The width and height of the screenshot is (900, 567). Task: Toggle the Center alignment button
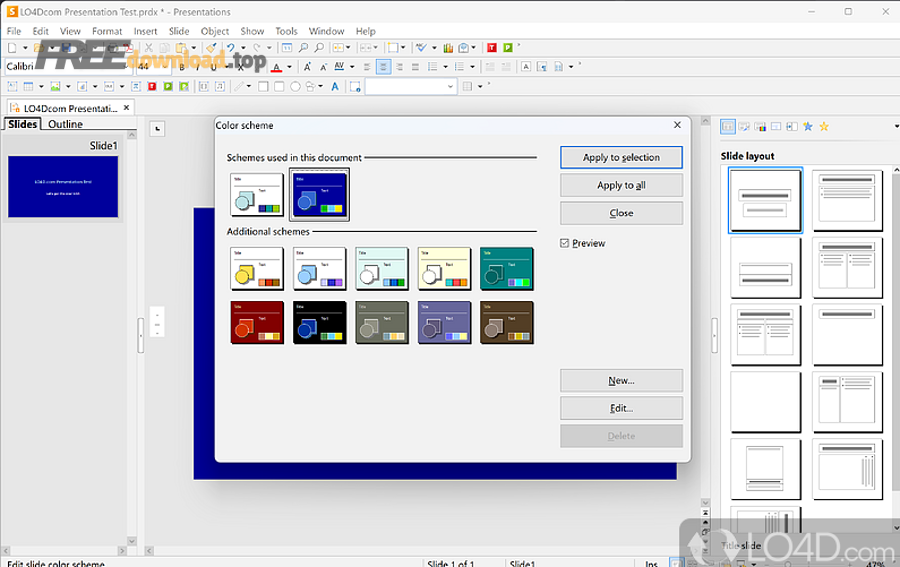383,67
